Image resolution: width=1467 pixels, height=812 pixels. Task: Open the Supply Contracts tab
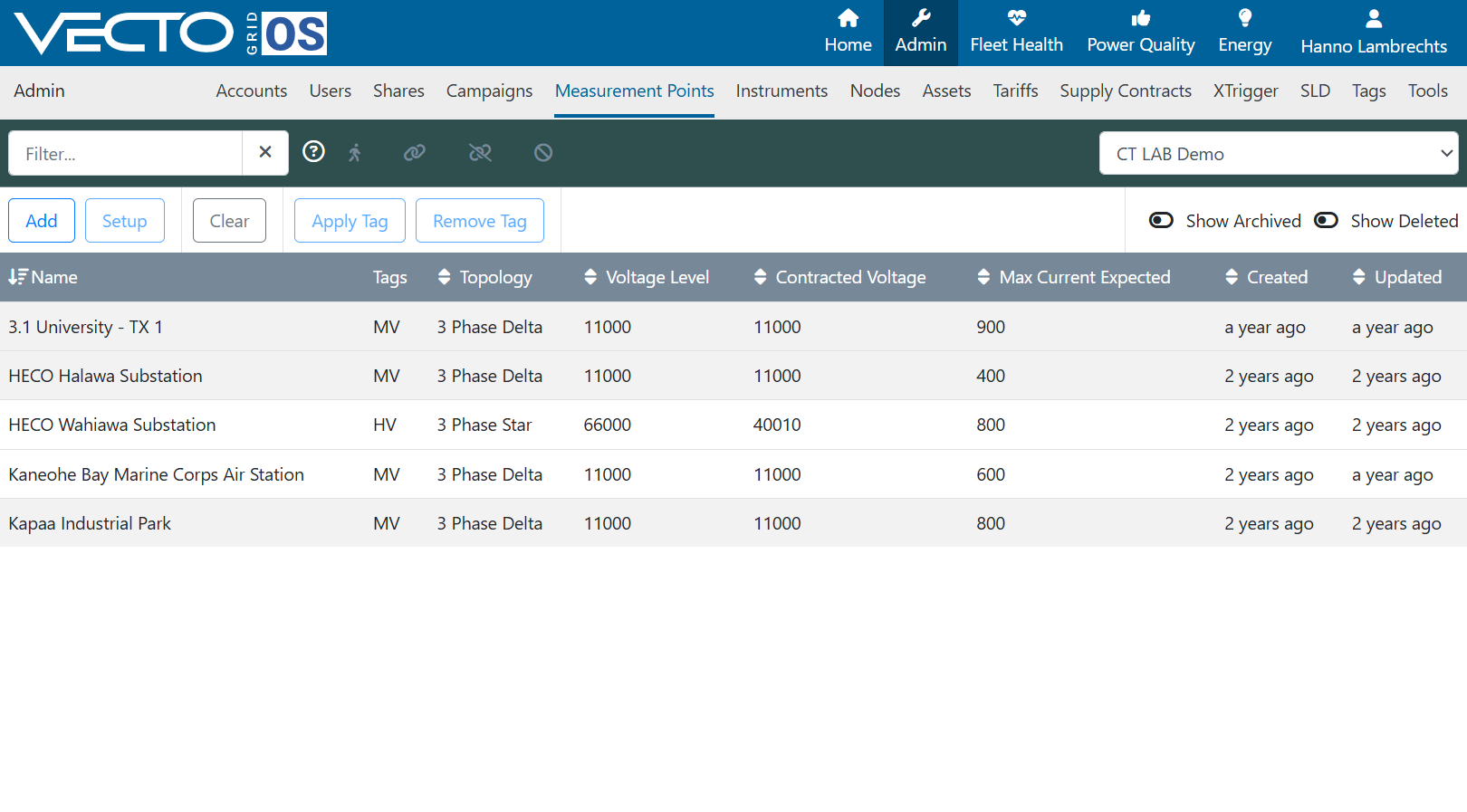click(1126, 91)
